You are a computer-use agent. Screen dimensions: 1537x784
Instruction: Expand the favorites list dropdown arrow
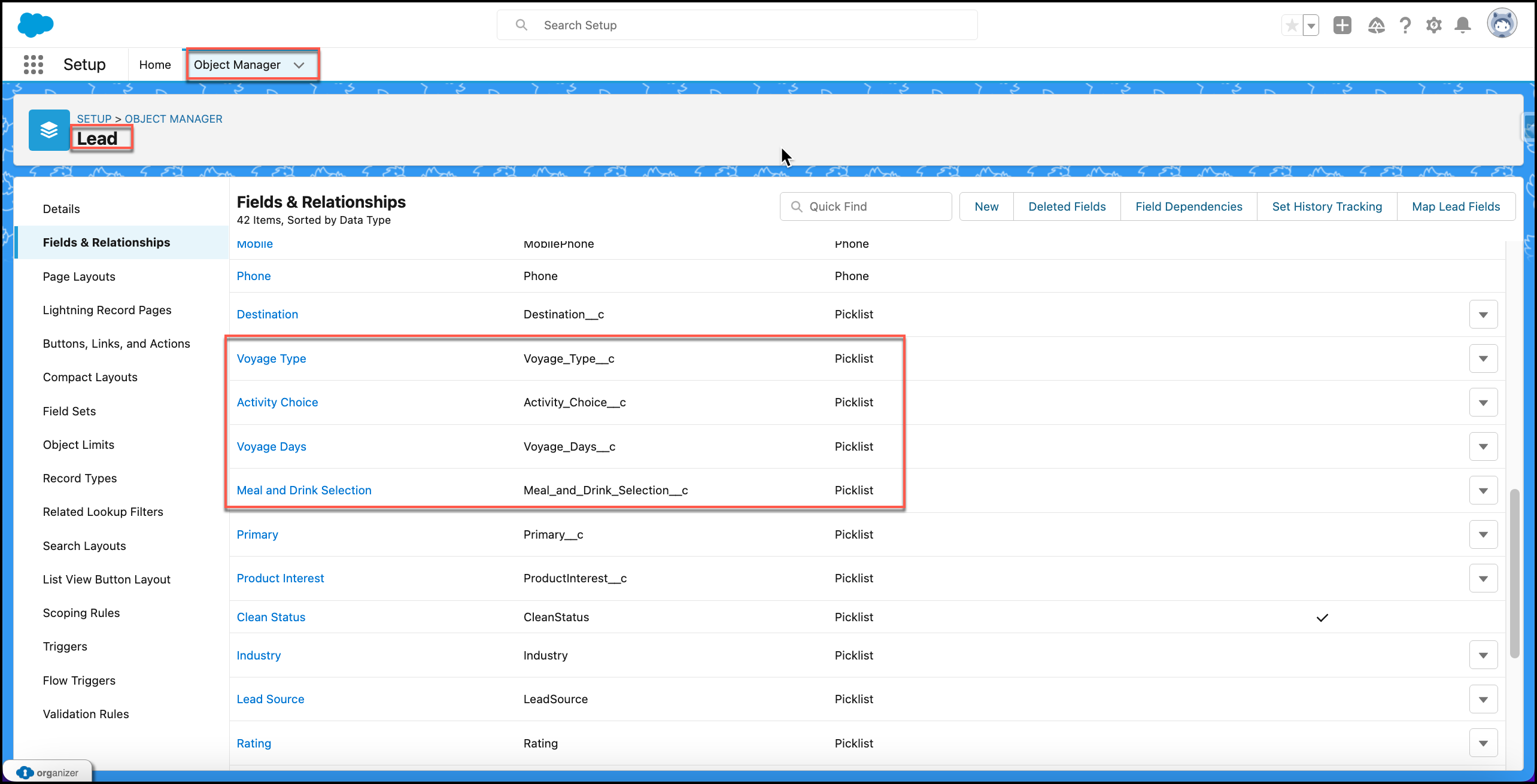[1311, 26]
